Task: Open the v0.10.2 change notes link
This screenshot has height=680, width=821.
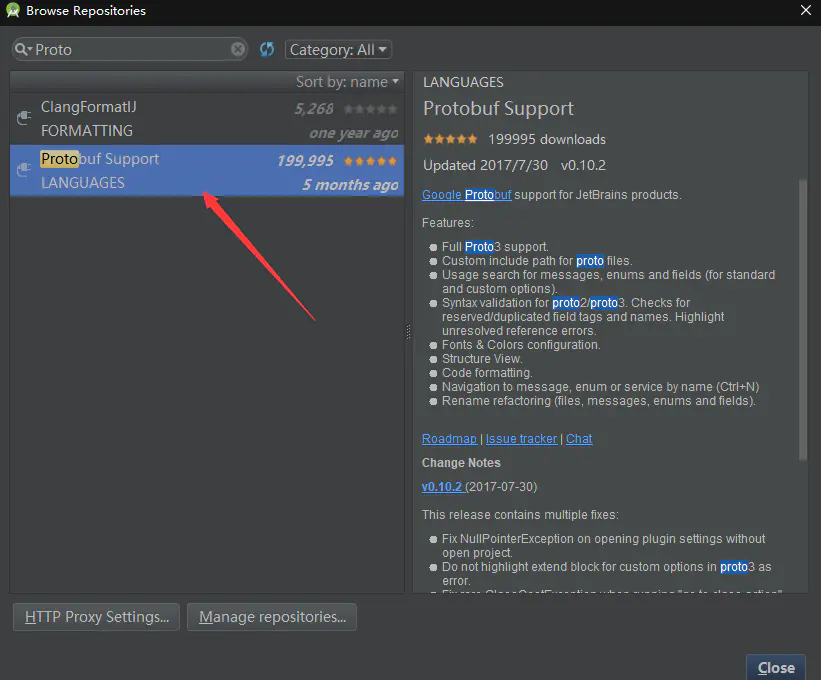Action: [443, 487]
